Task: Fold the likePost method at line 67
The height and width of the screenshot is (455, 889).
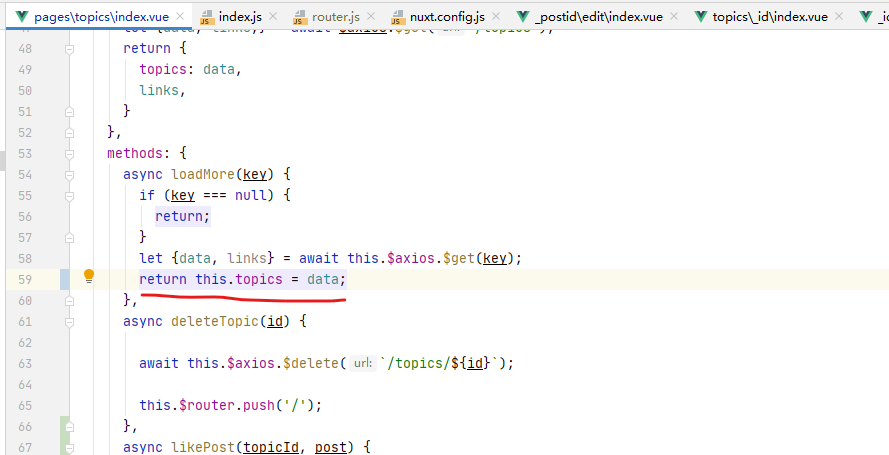Action: pos(69,448)
